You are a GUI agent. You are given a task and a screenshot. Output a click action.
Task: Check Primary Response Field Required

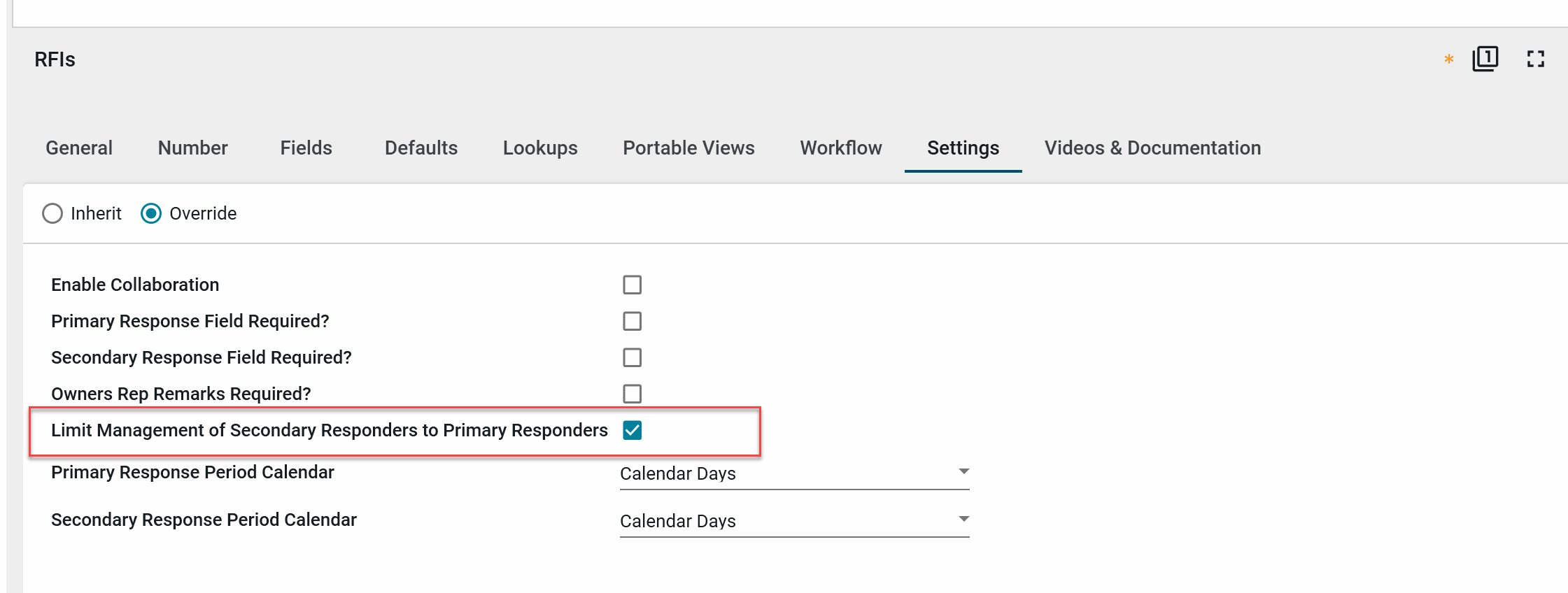pos(632,321)
